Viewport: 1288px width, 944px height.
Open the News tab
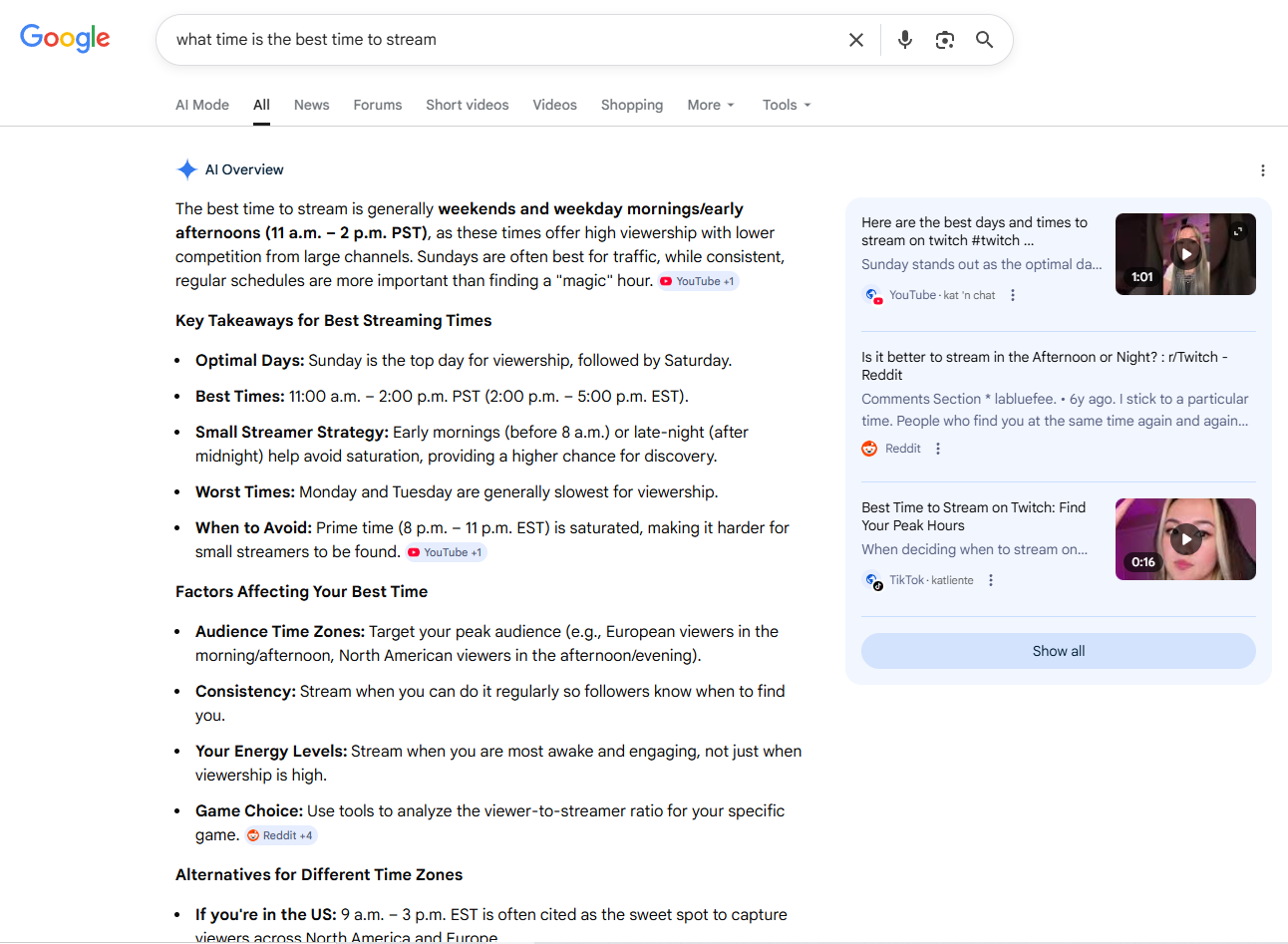coord(311,105)
